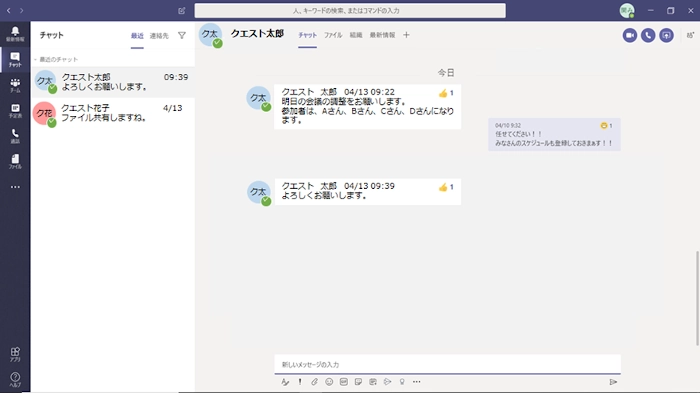The width and height of the screenshot is (700, 393).
Task: Start a video call with クエスト太郎
Action: [629, 35]
